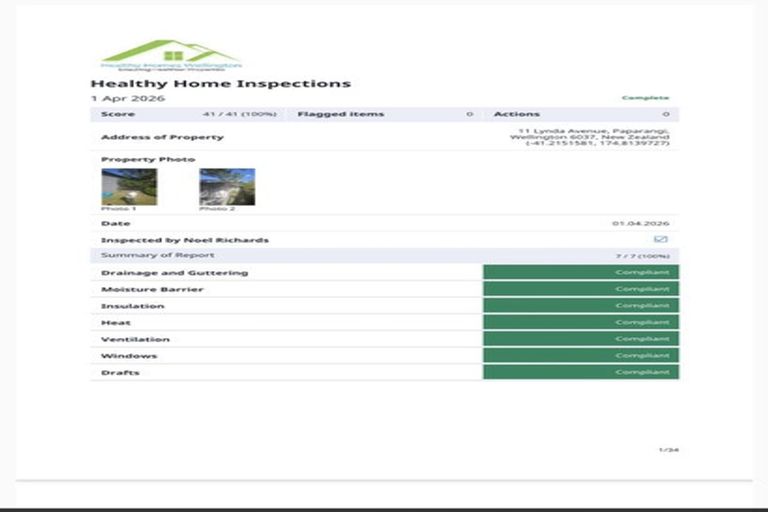Image resolution: width=768 pixels, height=512 pixels.
Task: Click the Score value 41 / 41
Action: (x=239, y=114)
